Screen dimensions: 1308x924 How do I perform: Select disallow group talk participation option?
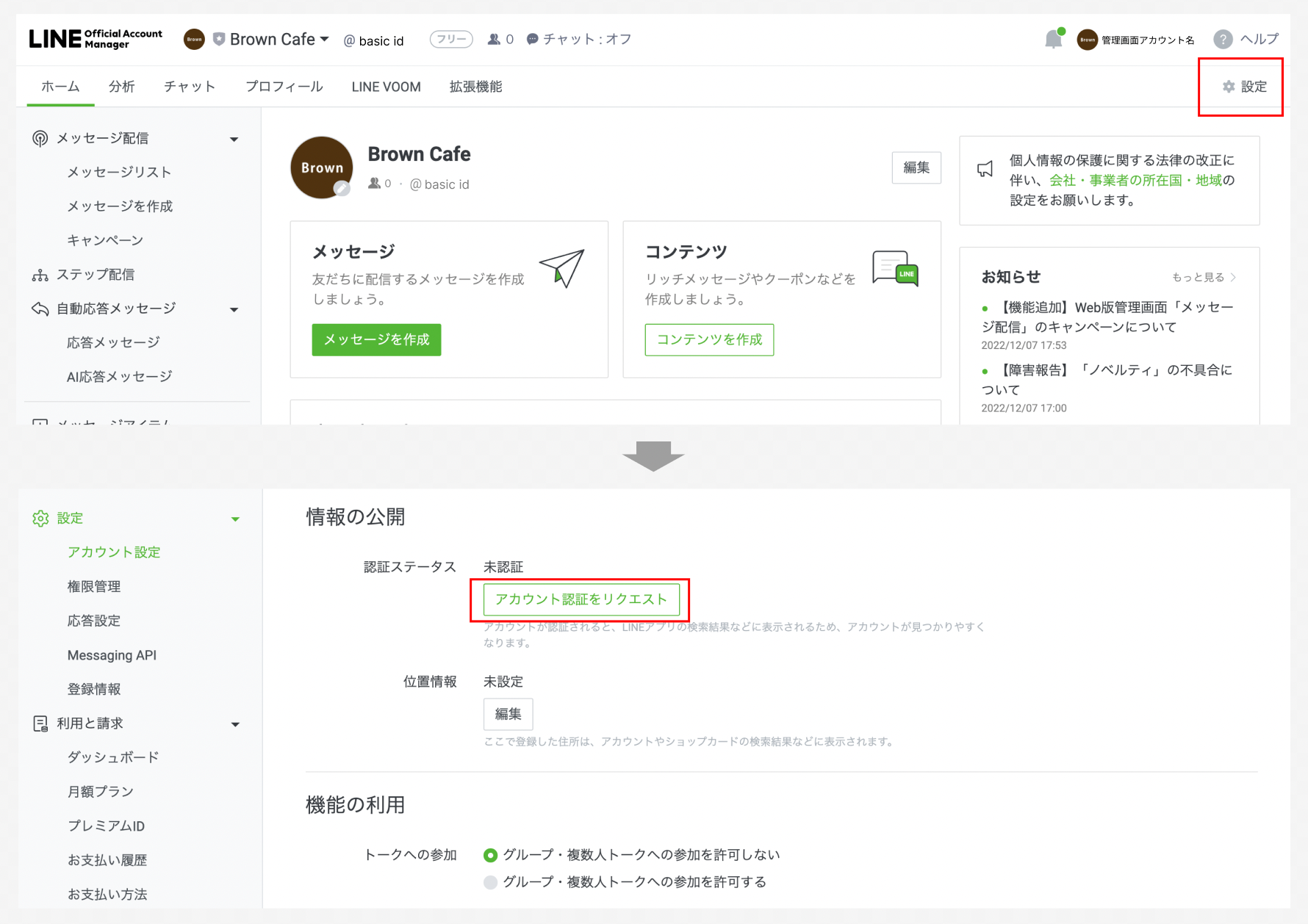pos(490,855)
